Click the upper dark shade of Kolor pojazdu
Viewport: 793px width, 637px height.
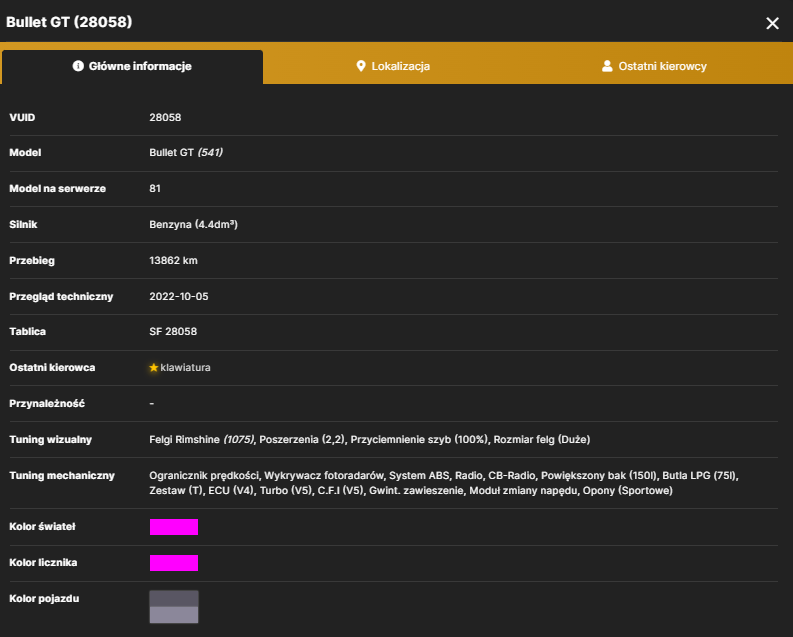click(173, 599)
